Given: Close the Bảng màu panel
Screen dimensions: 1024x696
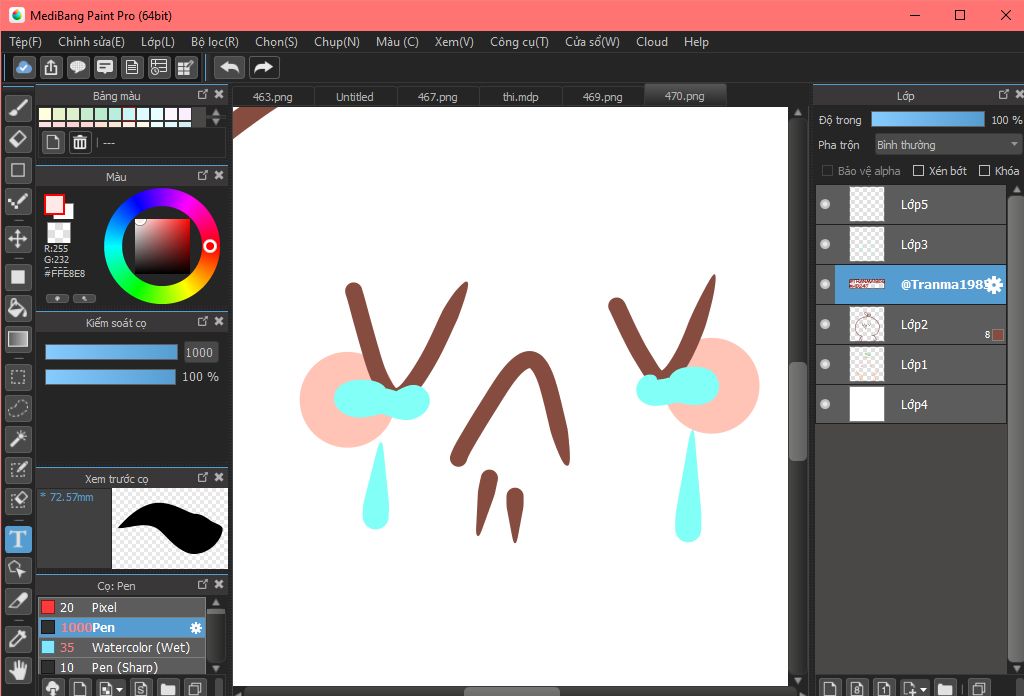Looking at the screenshot, I should point(219,95).
